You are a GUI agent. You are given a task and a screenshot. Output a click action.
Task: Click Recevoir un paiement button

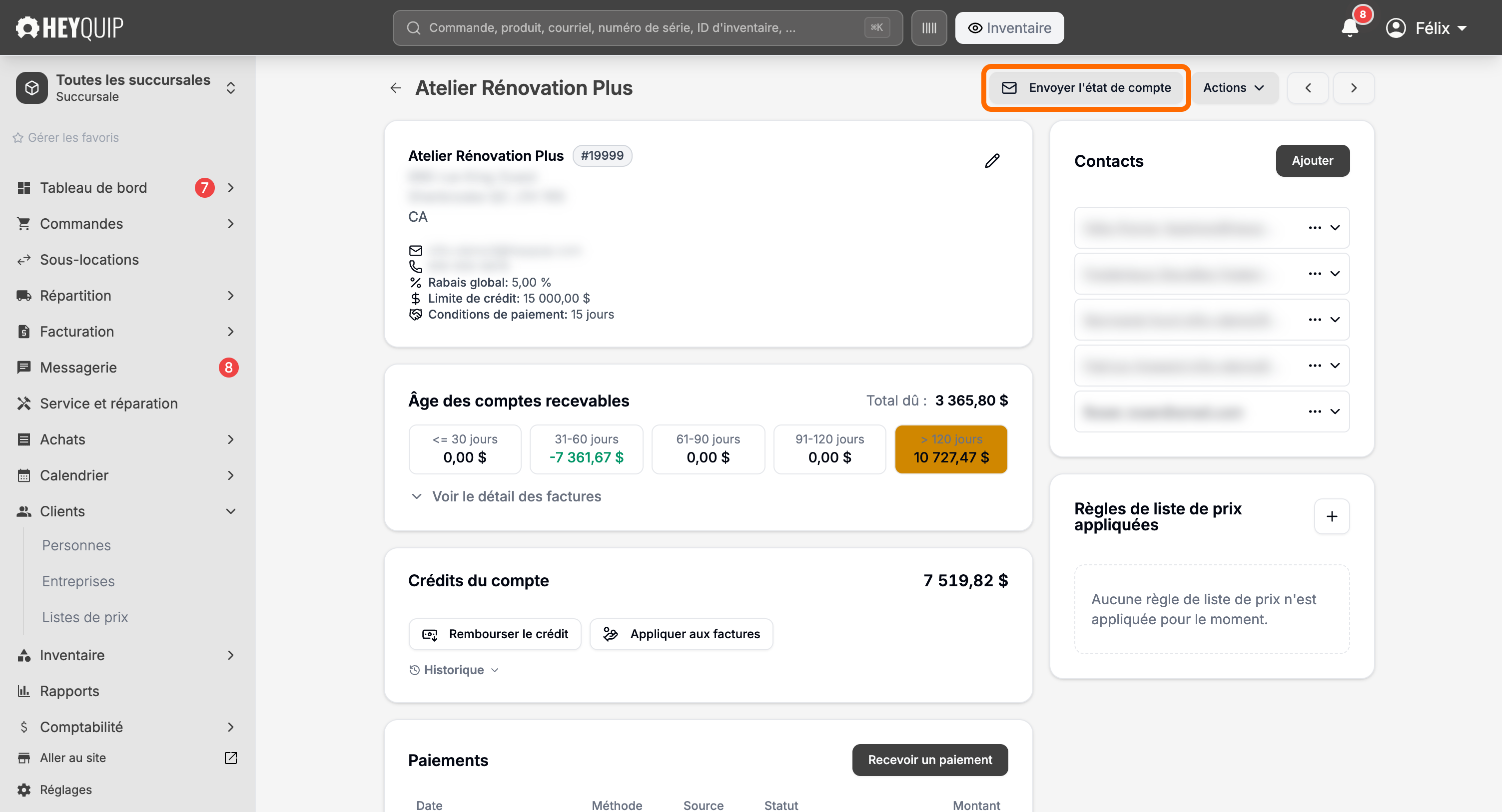929,760
